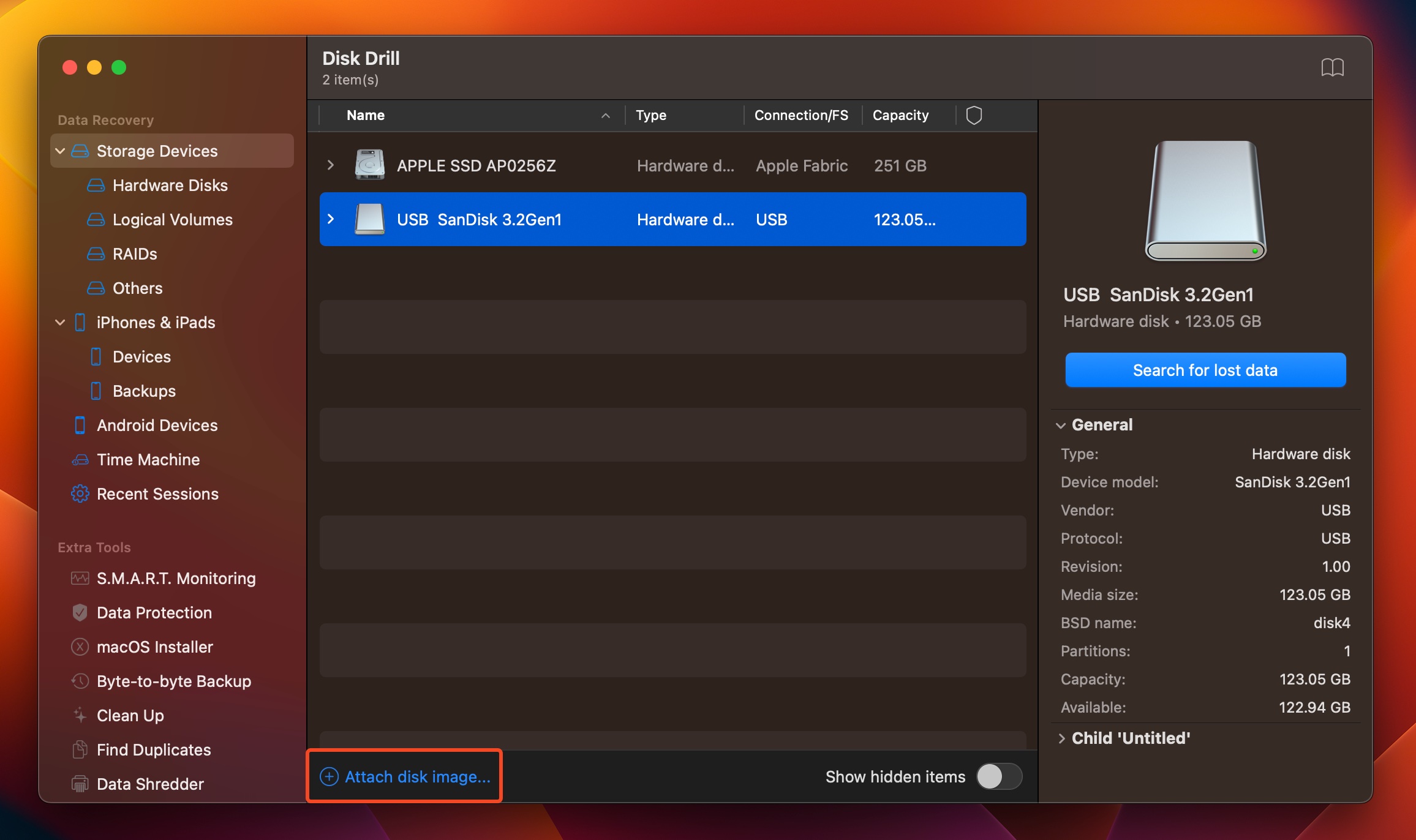Click the Data Shredder icon
Image resolution: width=1416 pixels, height=840 pixels.
[x=79, y=784]
